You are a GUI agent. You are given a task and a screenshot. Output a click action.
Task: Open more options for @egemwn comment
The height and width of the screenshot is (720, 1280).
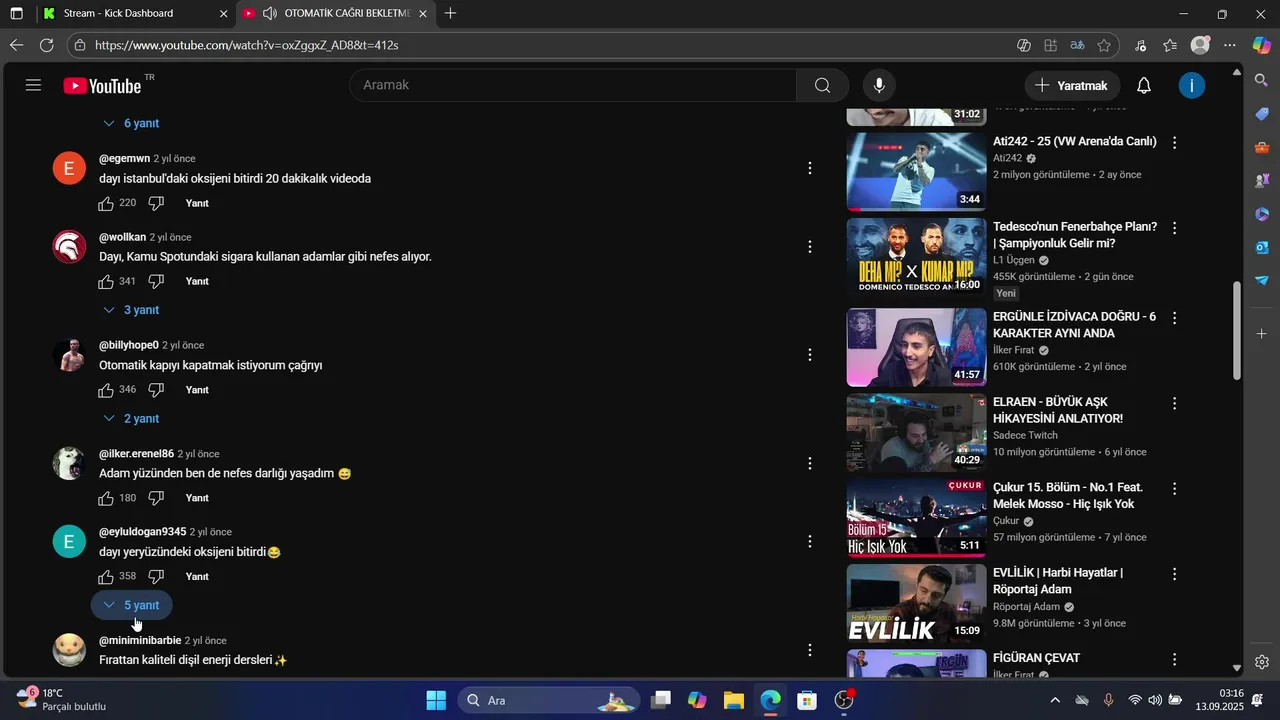tap(810, 168)
